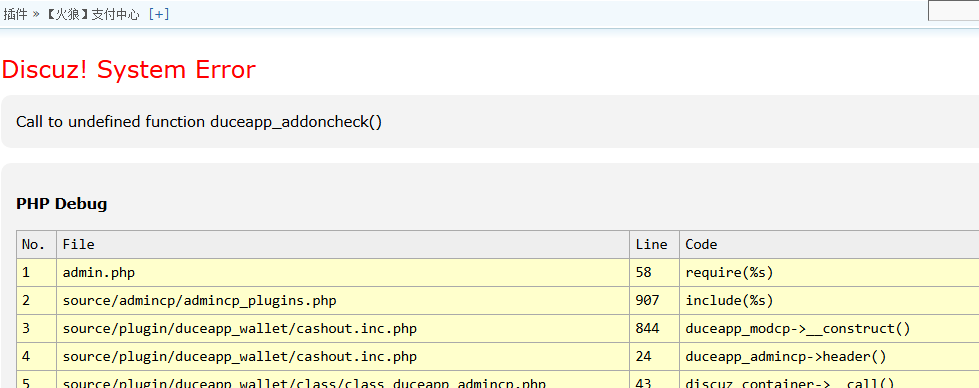
Task: Click the File column header
Action: [343, 244]
